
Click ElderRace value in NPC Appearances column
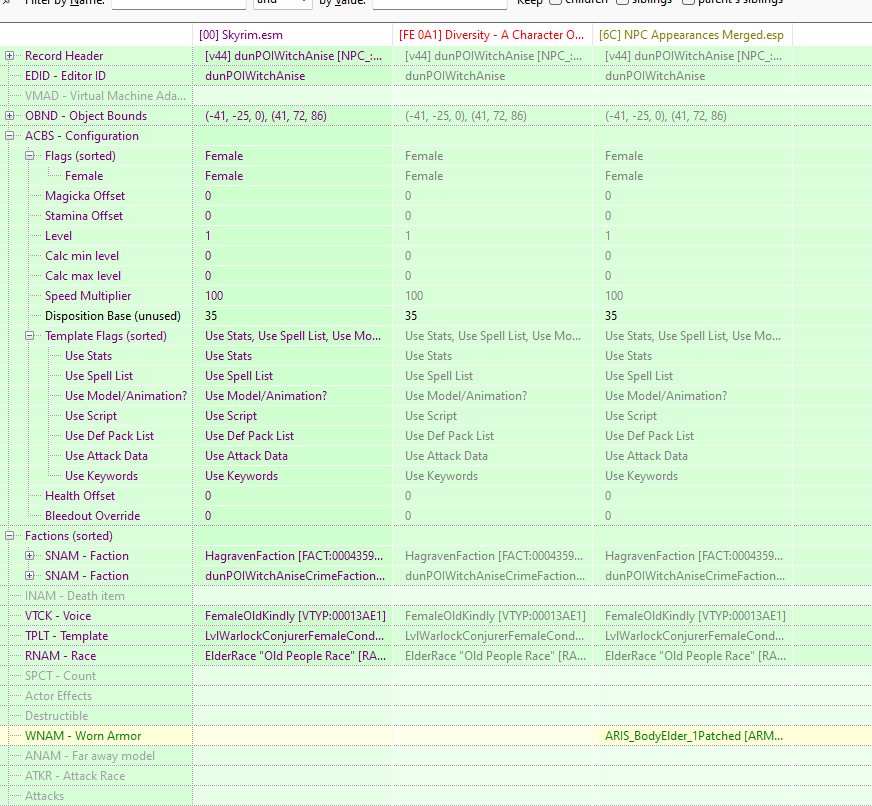[692, 656]
